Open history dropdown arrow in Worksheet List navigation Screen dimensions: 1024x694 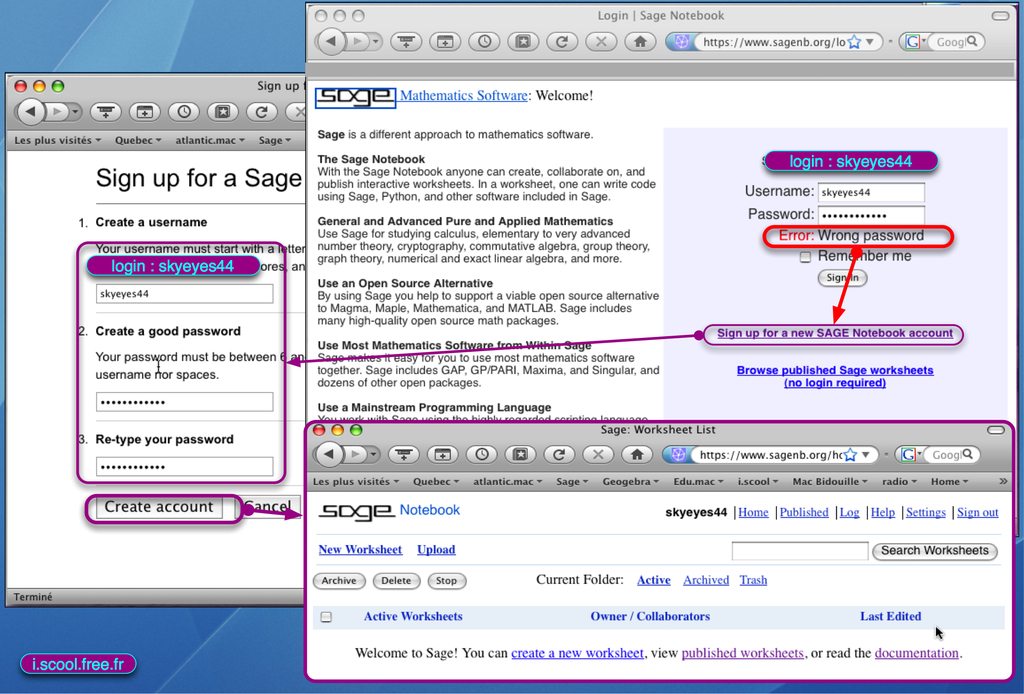point(373,454)
